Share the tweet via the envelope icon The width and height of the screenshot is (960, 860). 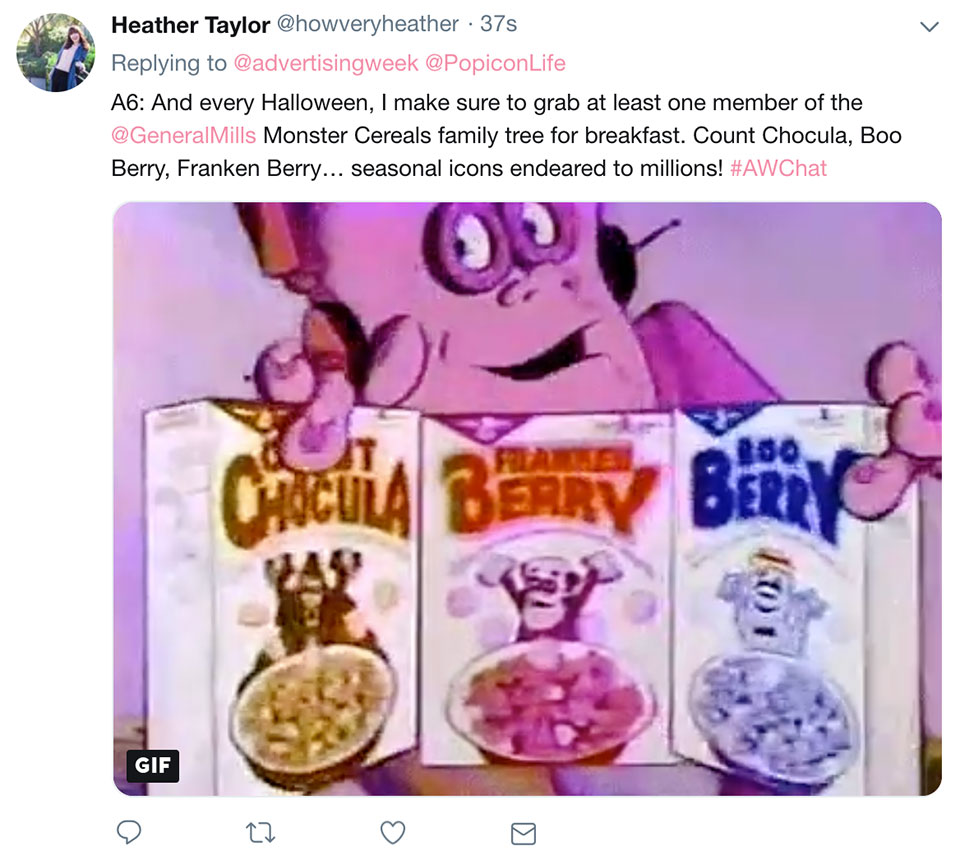tap(523, 832)
